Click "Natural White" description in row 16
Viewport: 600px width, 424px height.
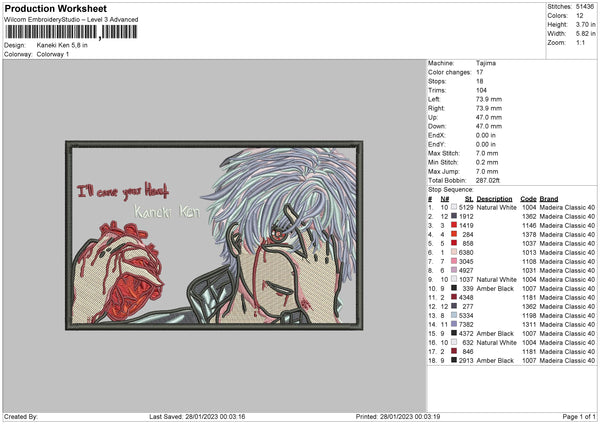click(497, 342)
